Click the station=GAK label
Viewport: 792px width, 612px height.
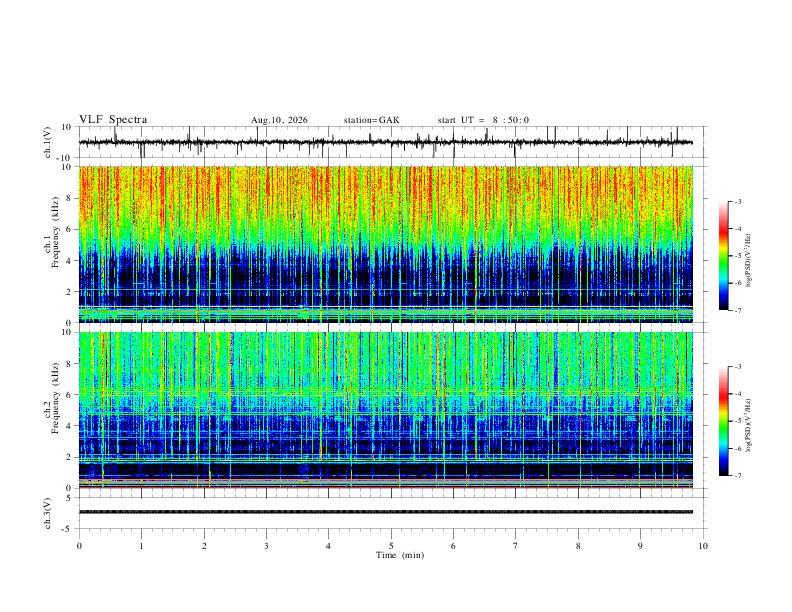[x=371, y=120]
